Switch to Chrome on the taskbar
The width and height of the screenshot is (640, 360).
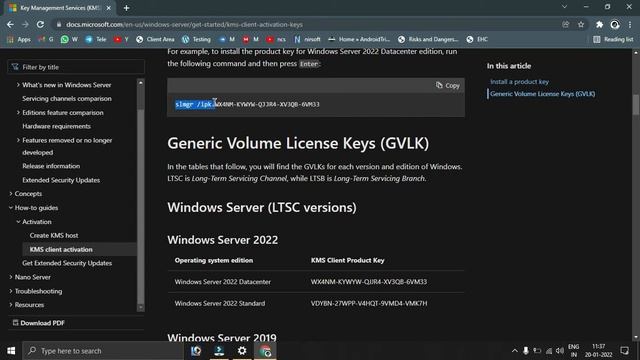[x=265, y=351]
